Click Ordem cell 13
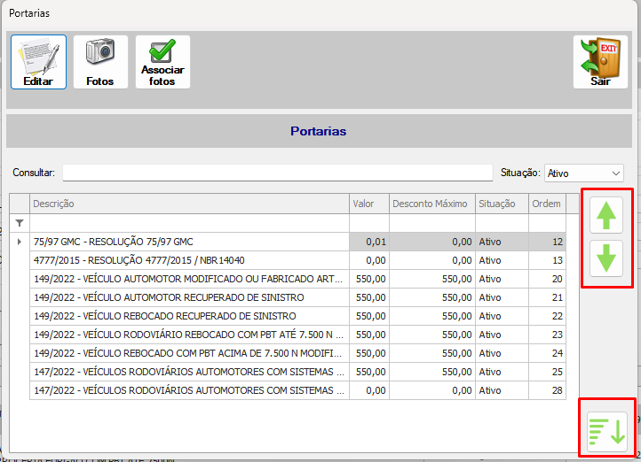Screen dimensions: 641x462 coord(547,260)
